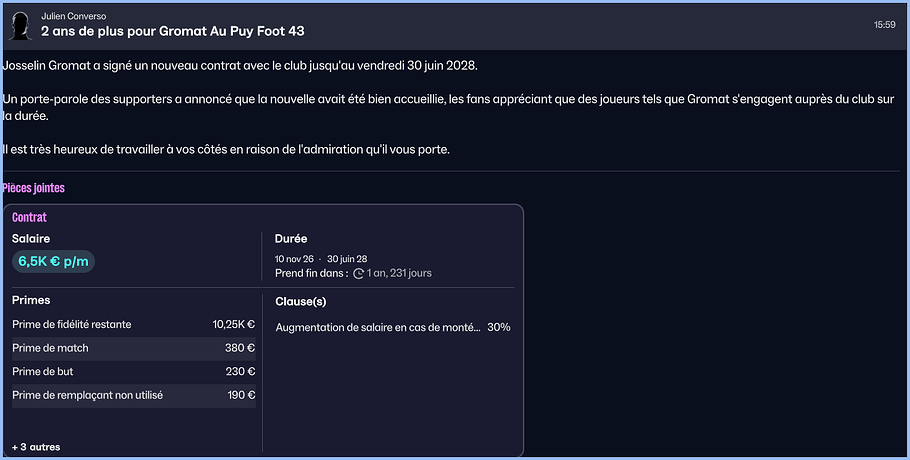Click the 'Primes' section header

[31, 300]
